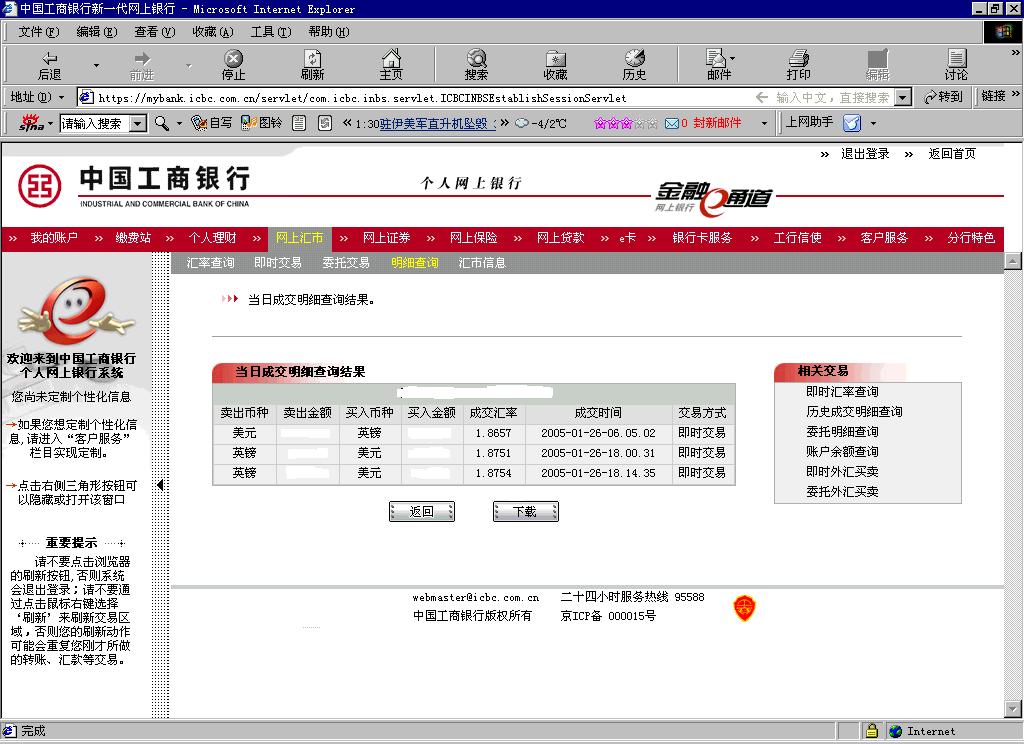
Task: Click the 返回 button
Action: click(x=421, y=511)
